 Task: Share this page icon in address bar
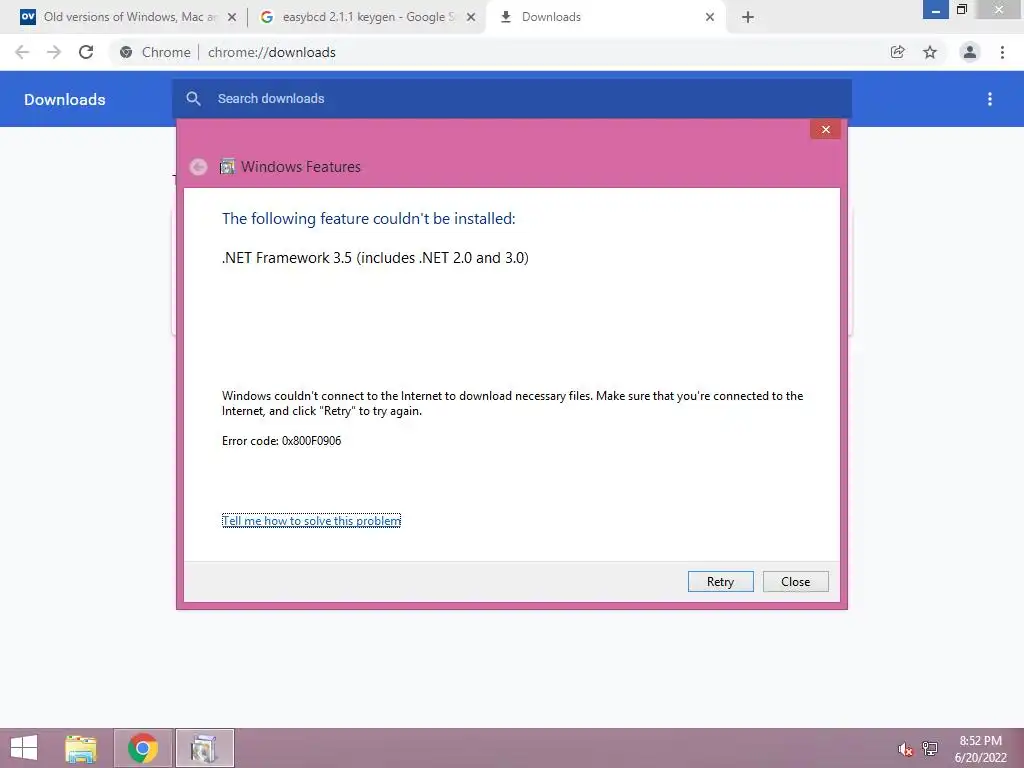coord(897,52)
